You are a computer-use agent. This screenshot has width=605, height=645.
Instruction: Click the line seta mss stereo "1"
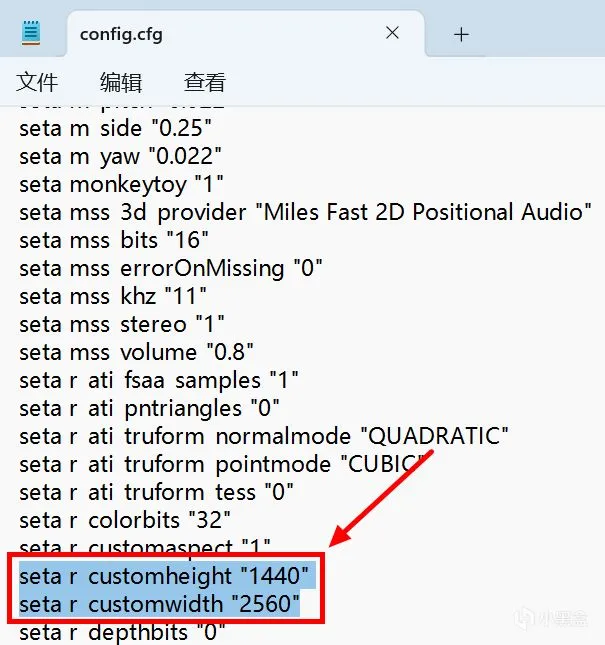click(122, 324)
